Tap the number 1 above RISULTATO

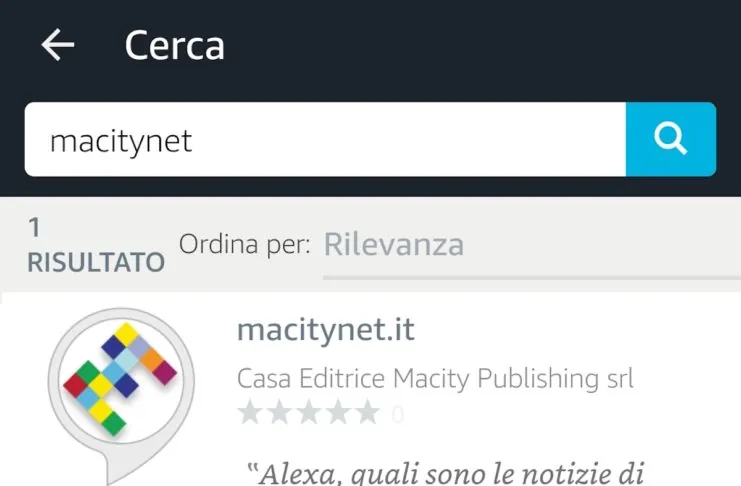[x=35, y=228]
